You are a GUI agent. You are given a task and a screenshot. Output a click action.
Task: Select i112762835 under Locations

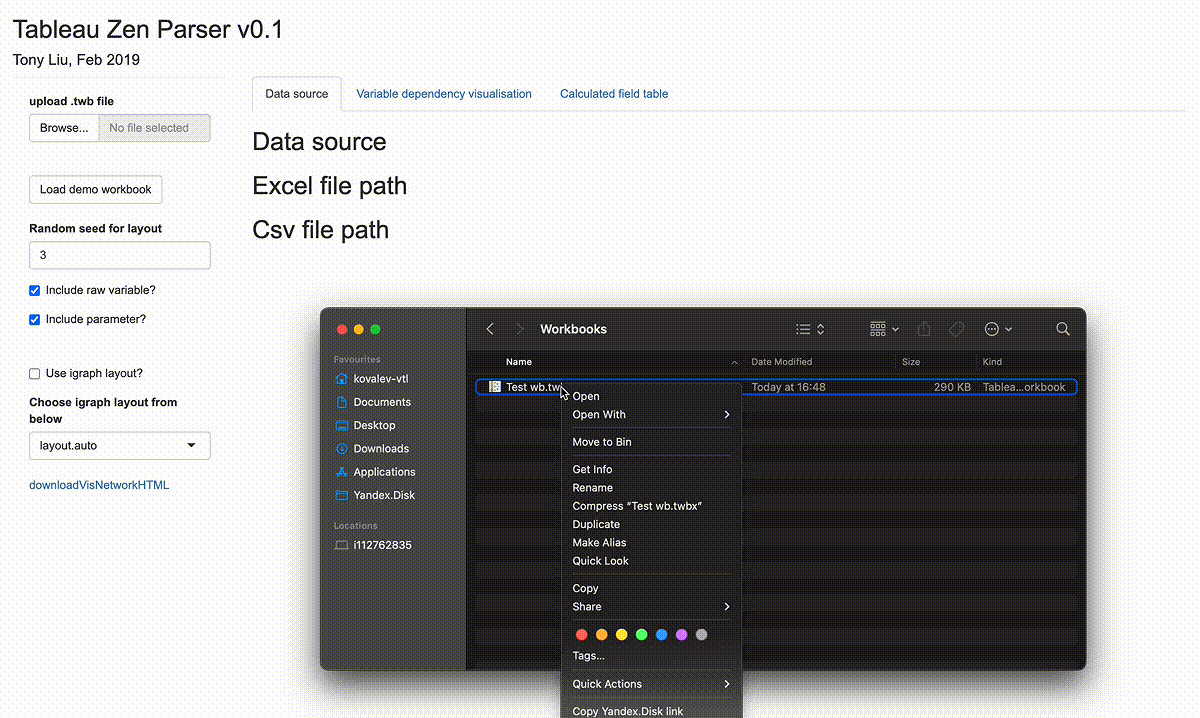381,545
